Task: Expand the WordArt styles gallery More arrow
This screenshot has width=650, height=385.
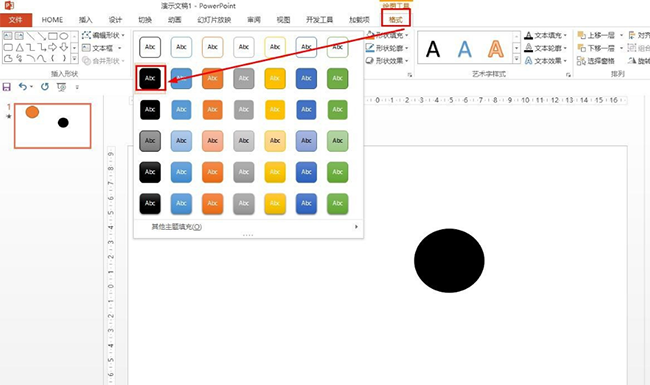Action: (x=517, y=59)
